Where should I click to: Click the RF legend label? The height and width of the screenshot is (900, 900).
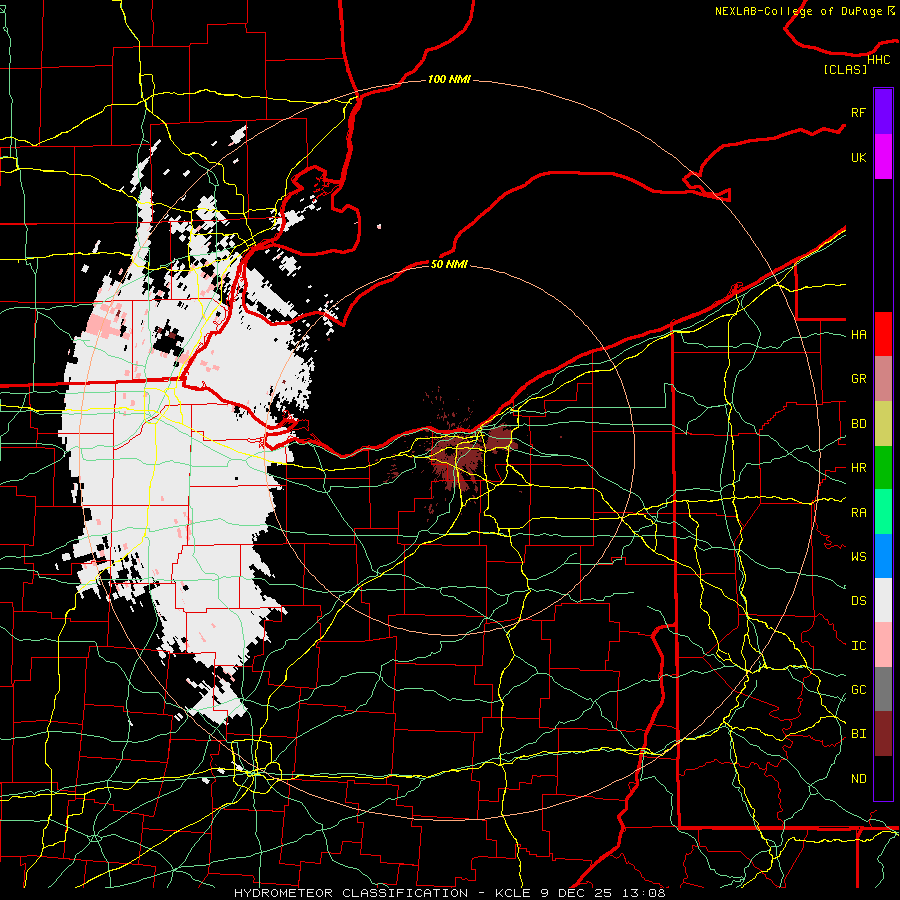click(x=858, y=112)
